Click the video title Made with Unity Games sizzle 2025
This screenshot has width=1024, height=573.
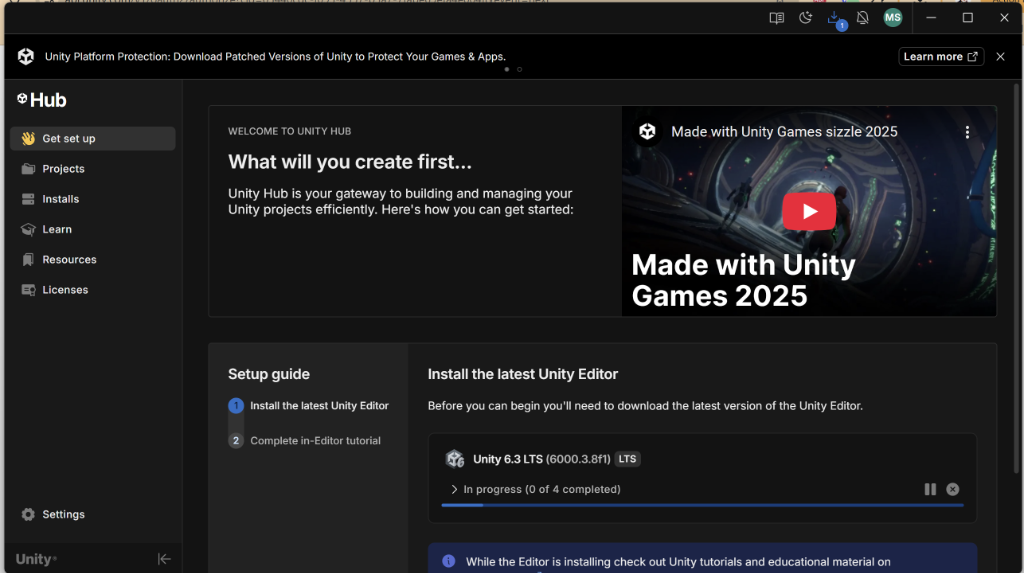(784, 132)
